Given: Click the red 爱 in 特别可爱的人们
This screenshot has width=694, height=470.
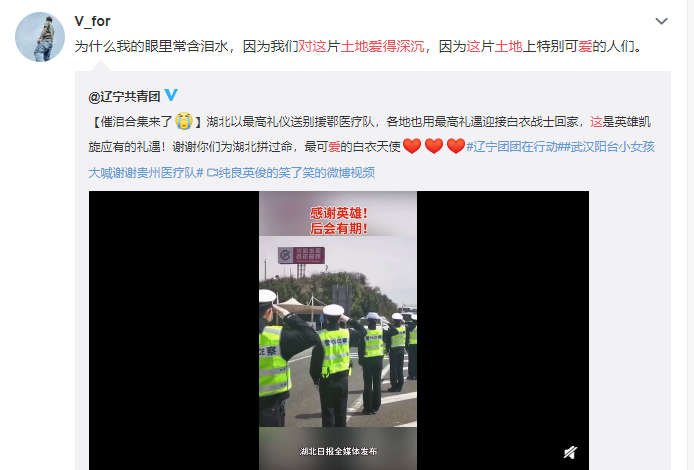Looking at the screenshot, I should (x=585, y=46).
